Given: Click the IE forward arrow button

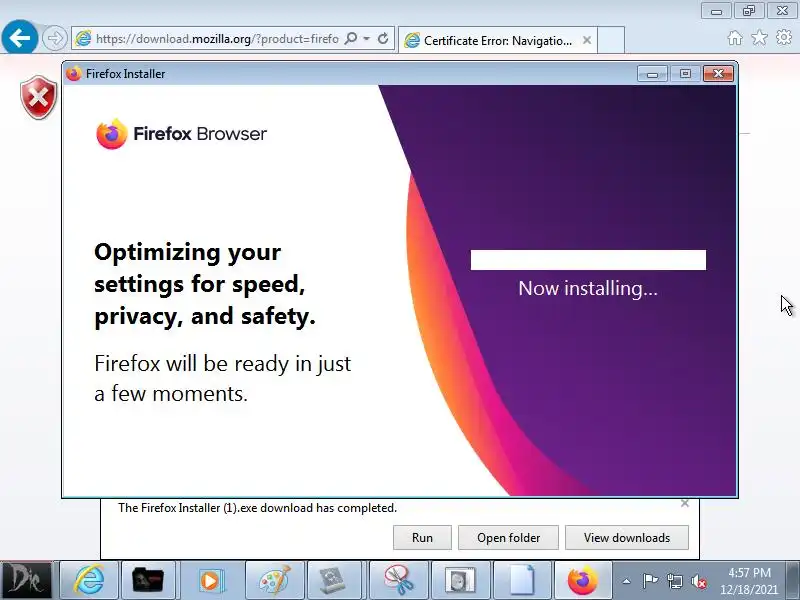Looking at the screenshot, I should [x=55, y=38].
